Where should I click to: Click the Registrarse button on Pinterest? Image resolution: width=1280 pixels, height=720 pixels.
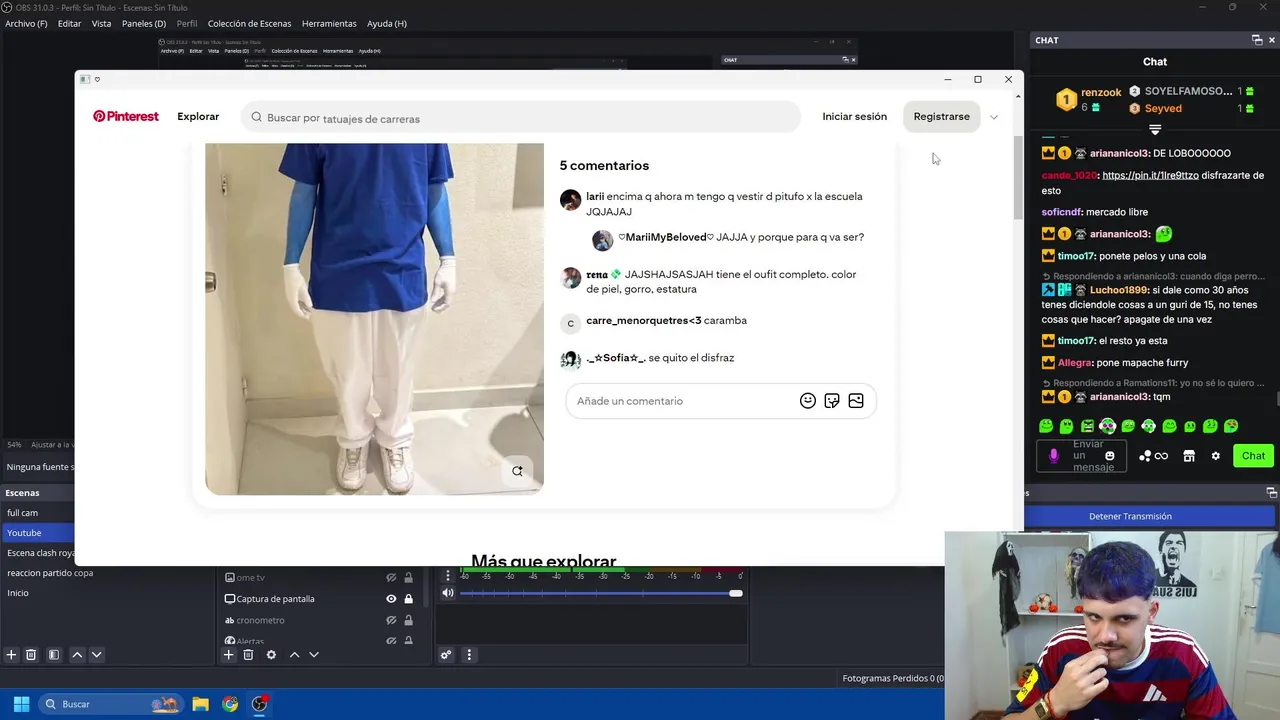(x=942, y=116)
